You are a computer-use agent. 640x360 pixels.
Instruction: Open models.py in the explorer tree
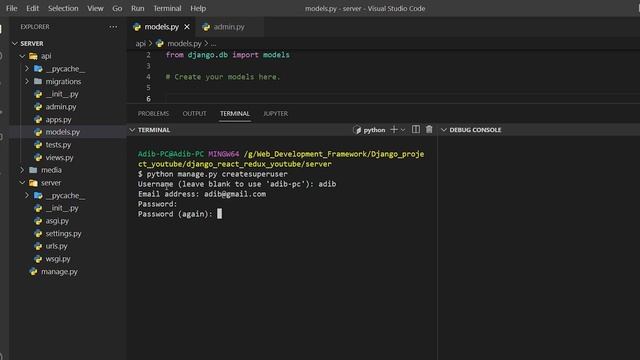click(62, 132)
